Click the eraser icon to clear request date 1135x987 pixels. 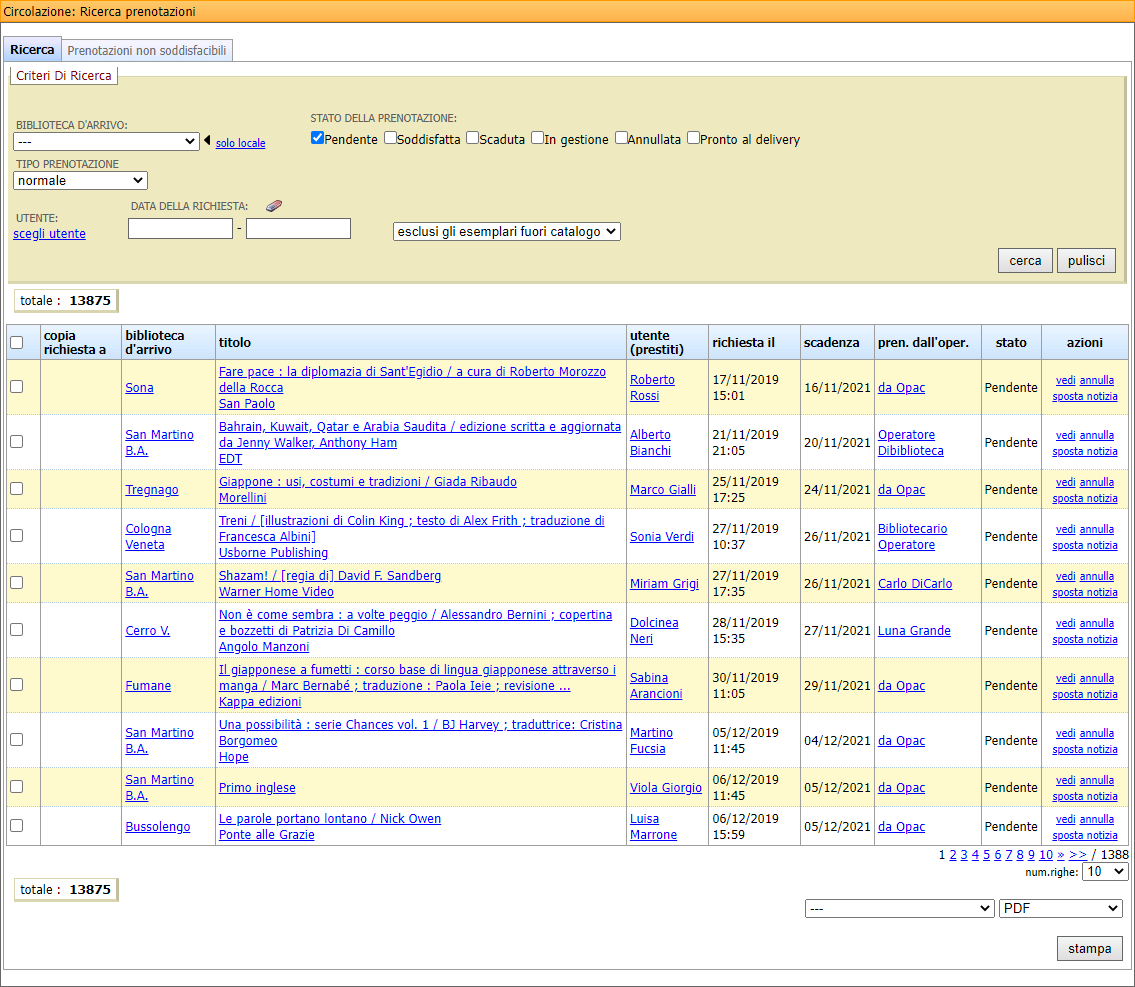click(x=274, y=205)
